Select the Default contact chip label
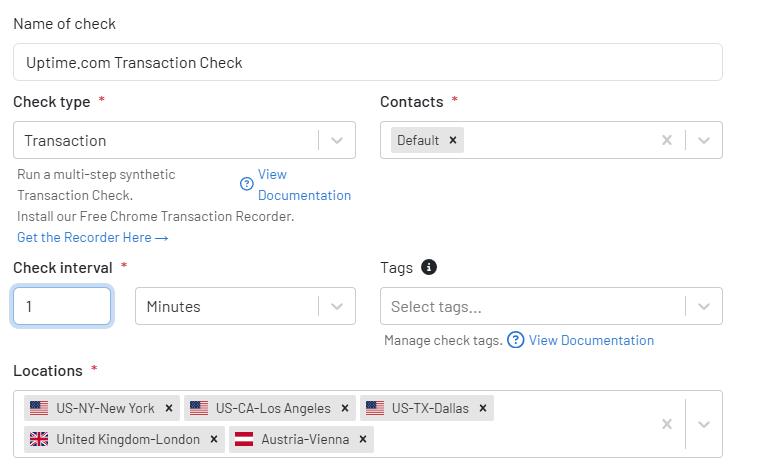Viewport: 757px width, 467px height. click(418, 140)
